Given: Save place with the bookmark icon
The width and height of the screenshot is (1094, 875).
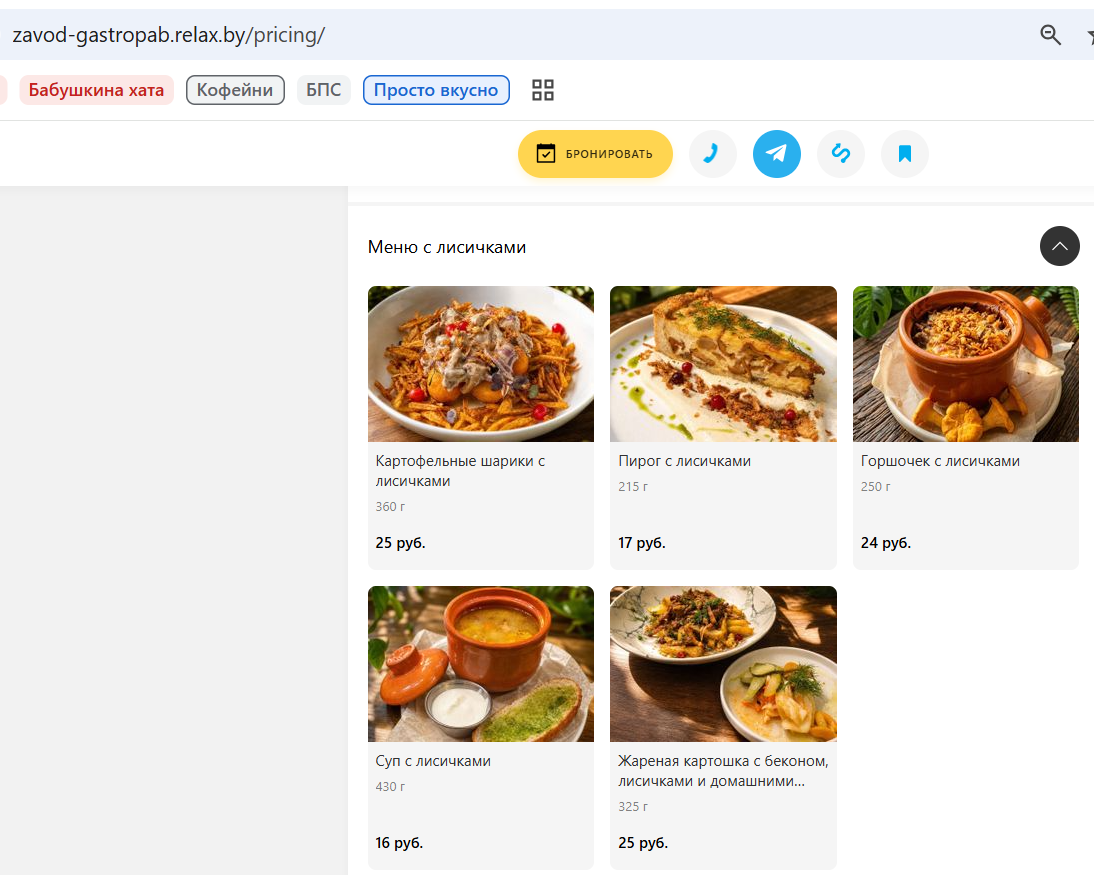Looking at the screenshot, I should pos(905,154).
